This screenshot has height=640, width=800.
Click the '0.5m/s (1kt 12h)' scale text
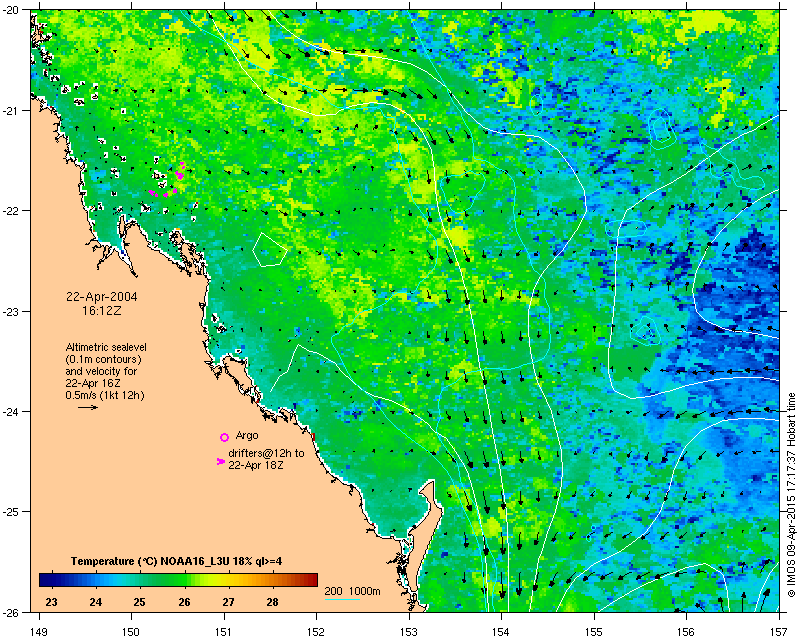click(105, 396)
